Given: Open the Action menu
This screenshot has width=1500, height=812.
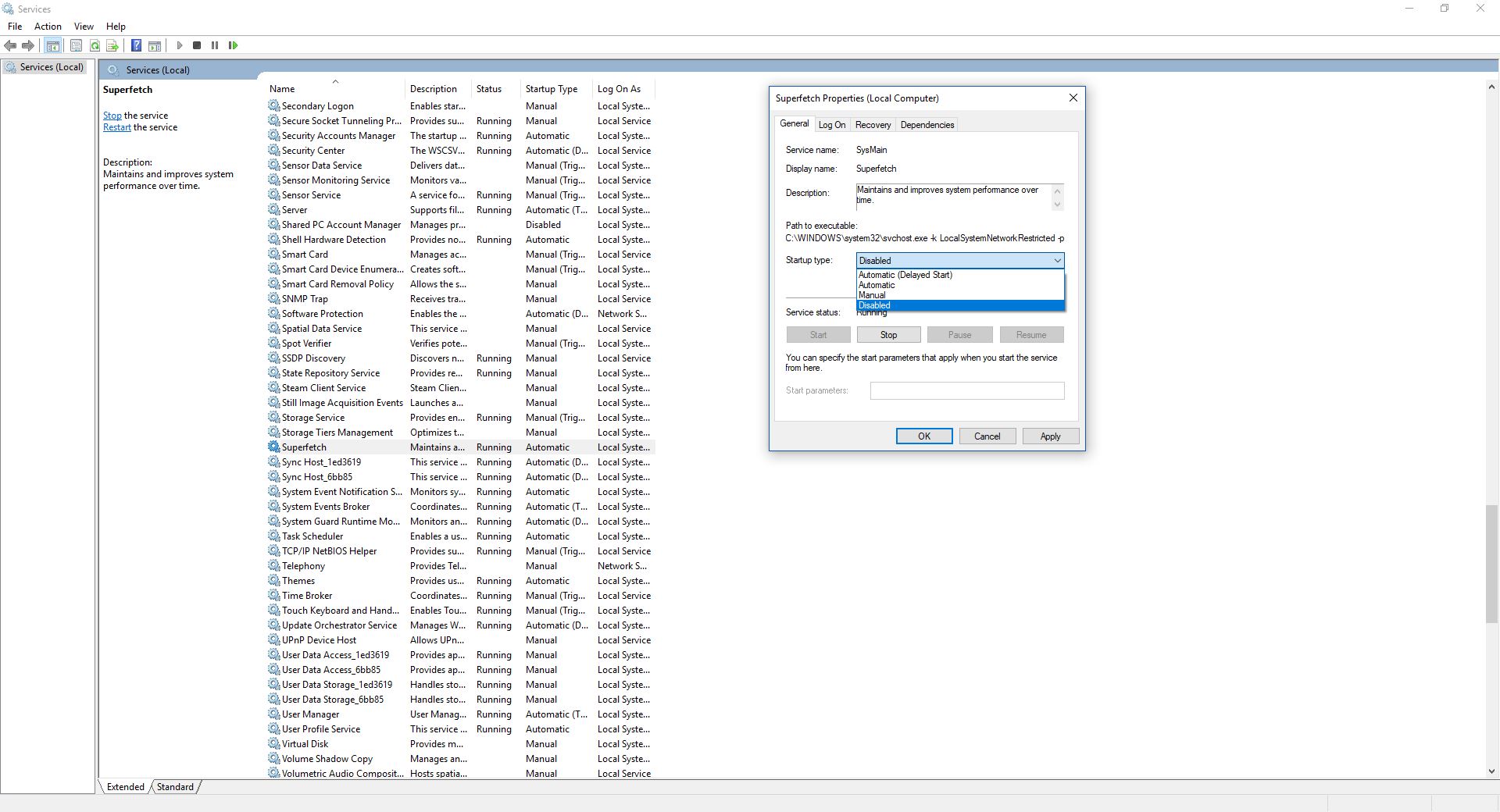Looking at the screenshot, I should pyautogui.click(x=48, y=26).
